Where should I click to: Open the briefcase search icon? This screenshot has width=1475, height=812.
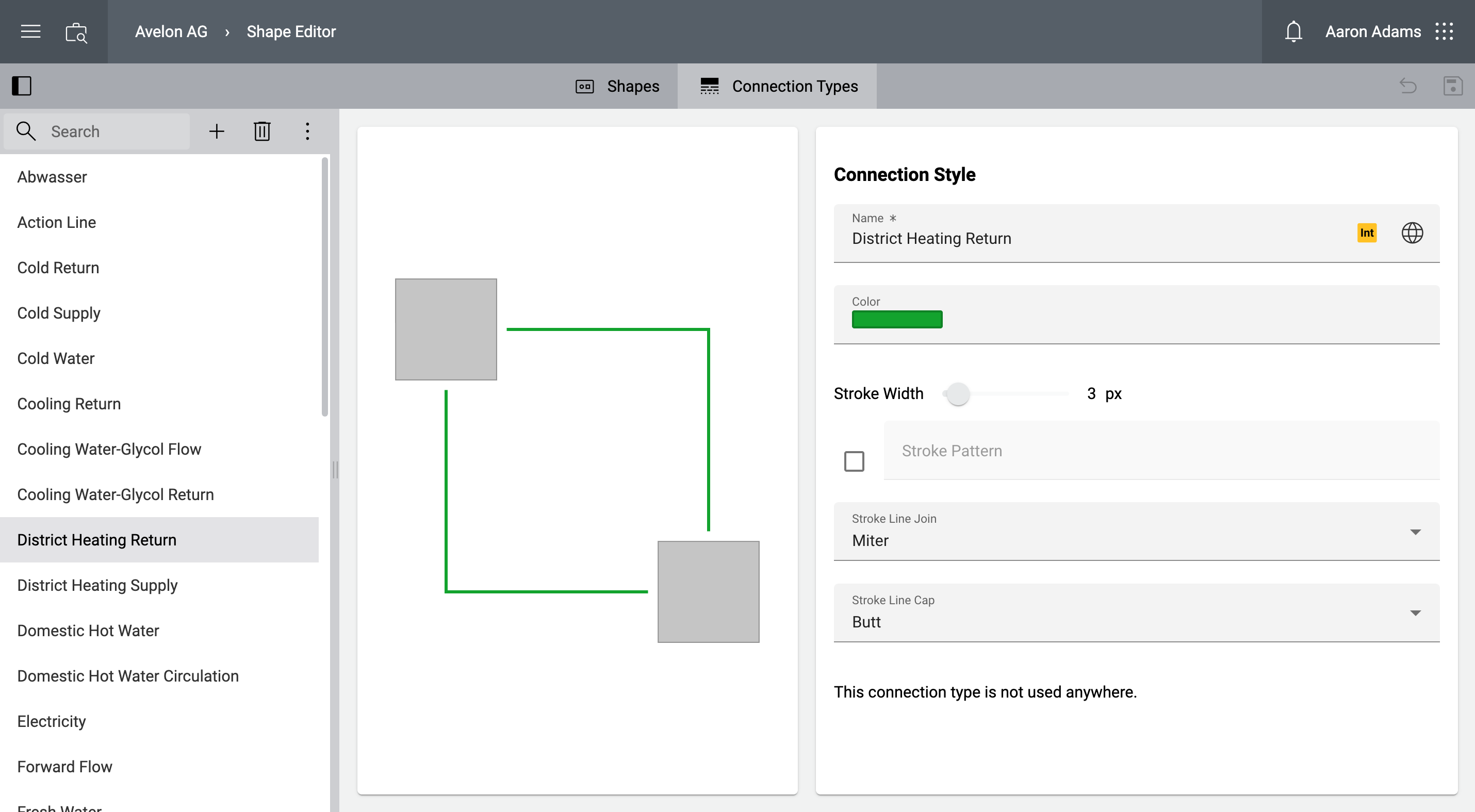pyautogui.click(x=76, y=32)
